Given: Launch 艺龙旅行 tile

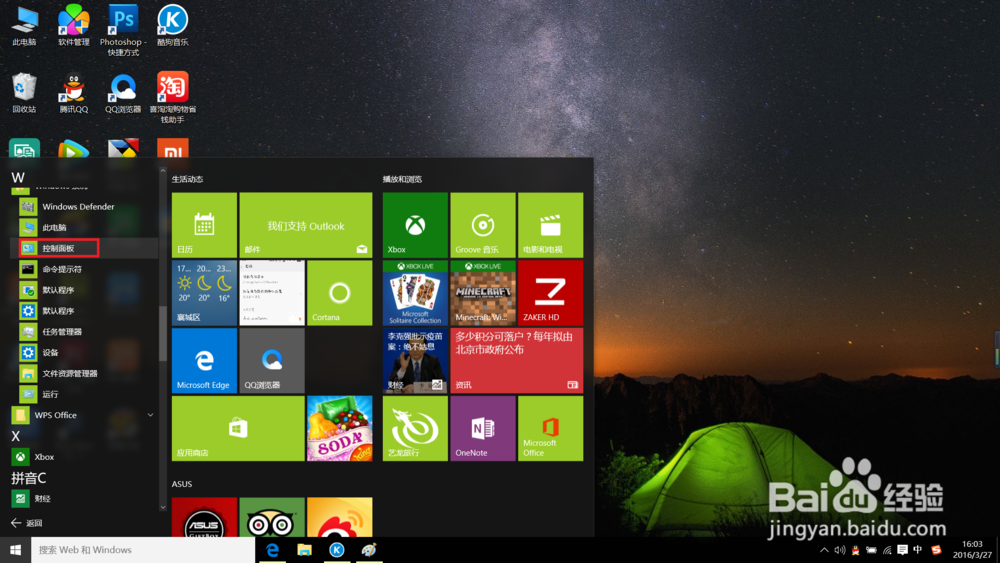Looking at the screenshot, I should 415,428.
